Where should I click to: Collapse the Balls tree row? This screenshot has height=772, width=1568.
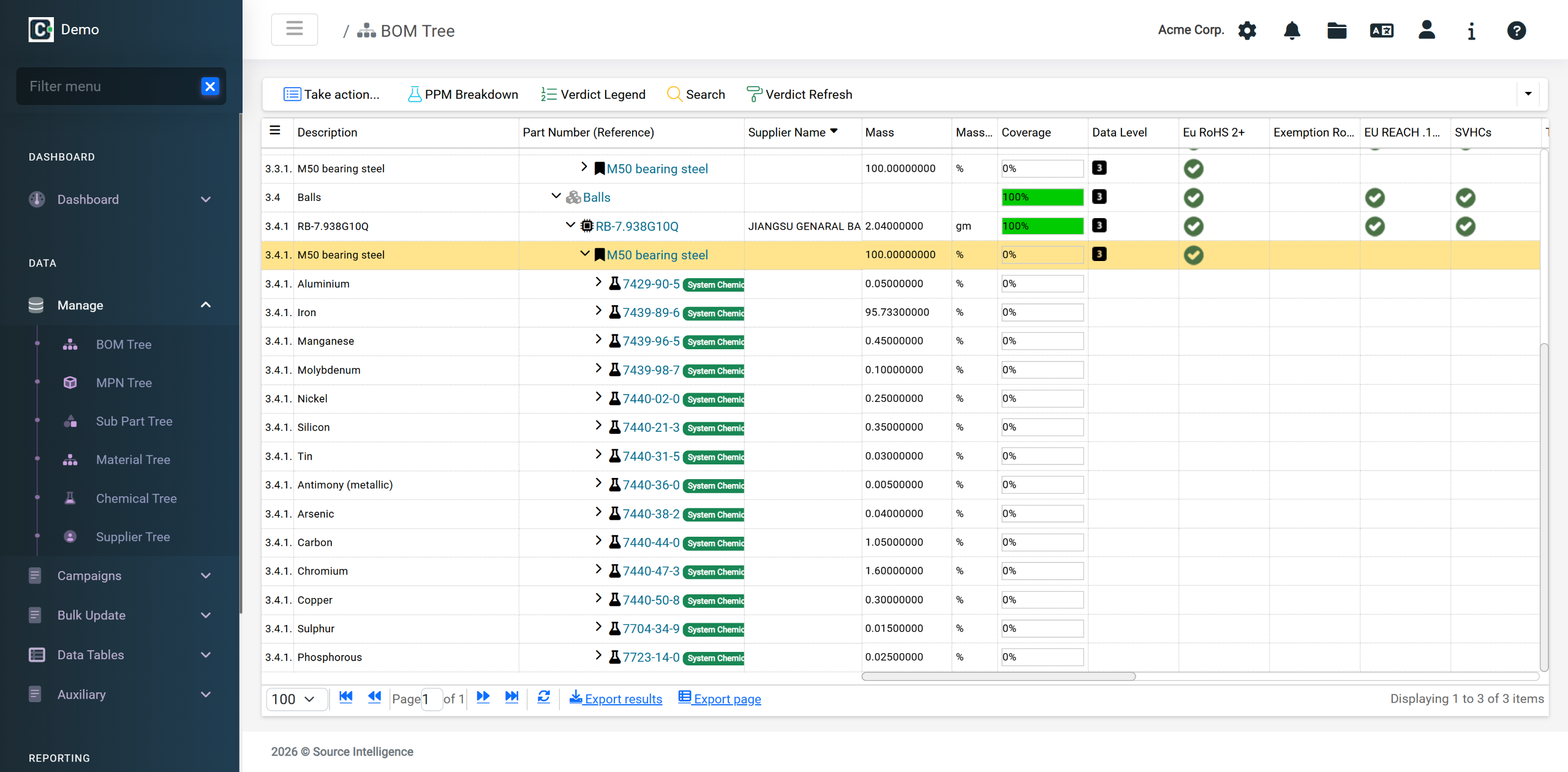[556, 197]
